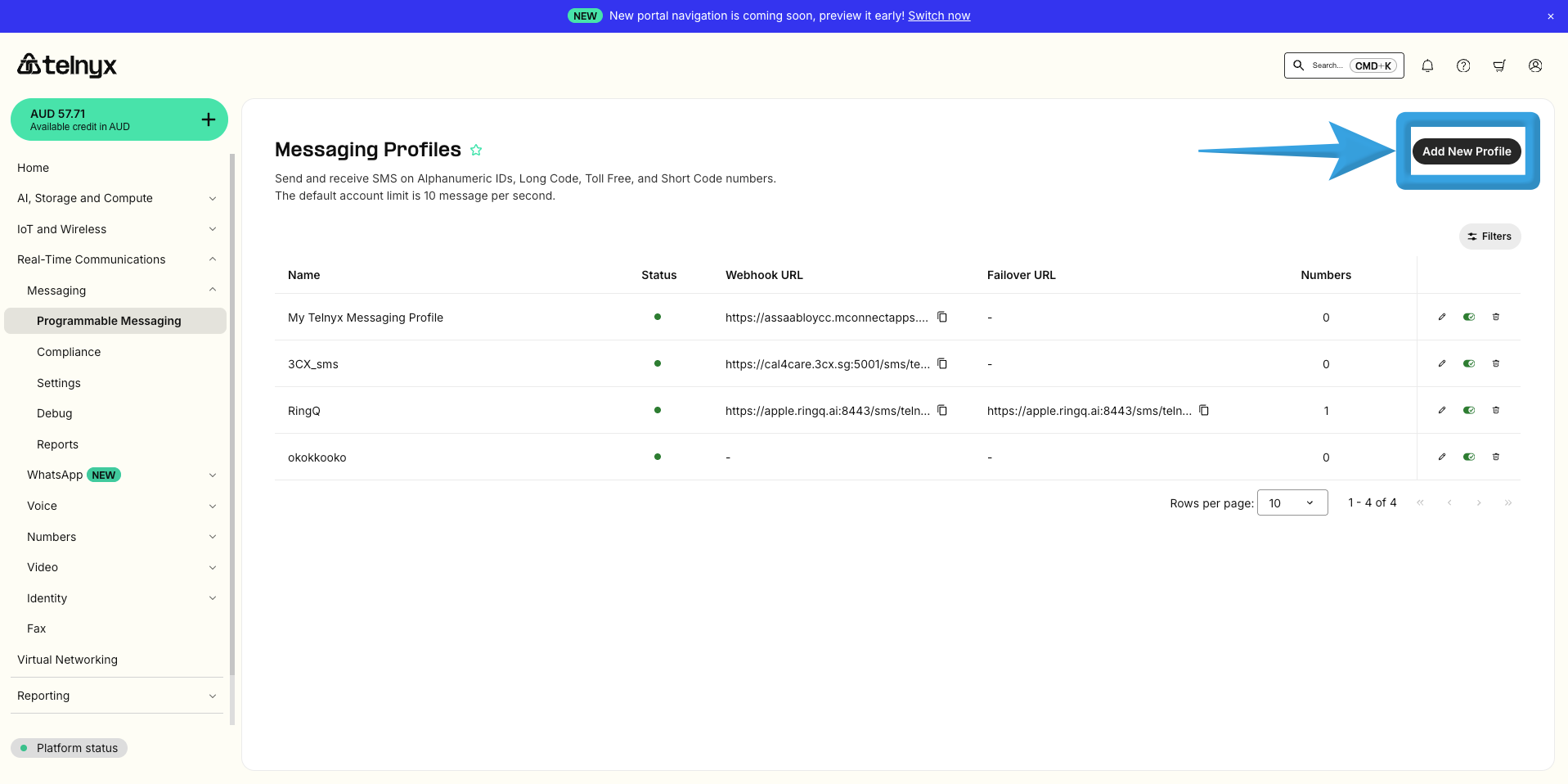Delete the okokkooko profile
The width and height of the screenshot is (1568, 784).
pos(1496,457)
